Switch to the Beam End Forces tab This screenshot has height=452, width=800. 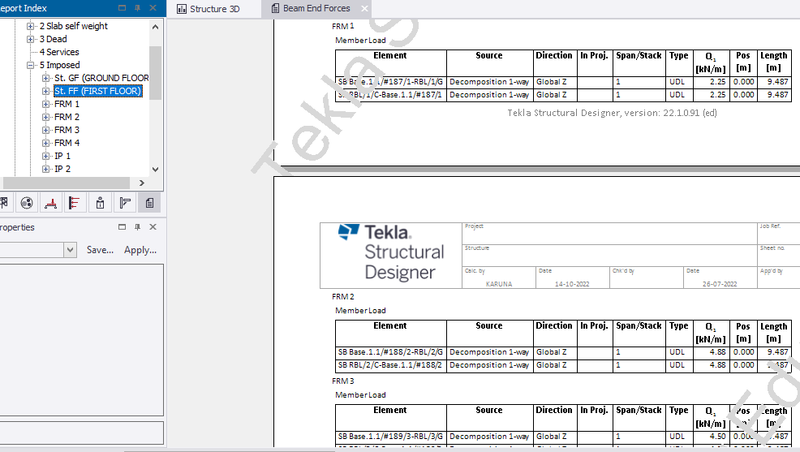(316, 9)
